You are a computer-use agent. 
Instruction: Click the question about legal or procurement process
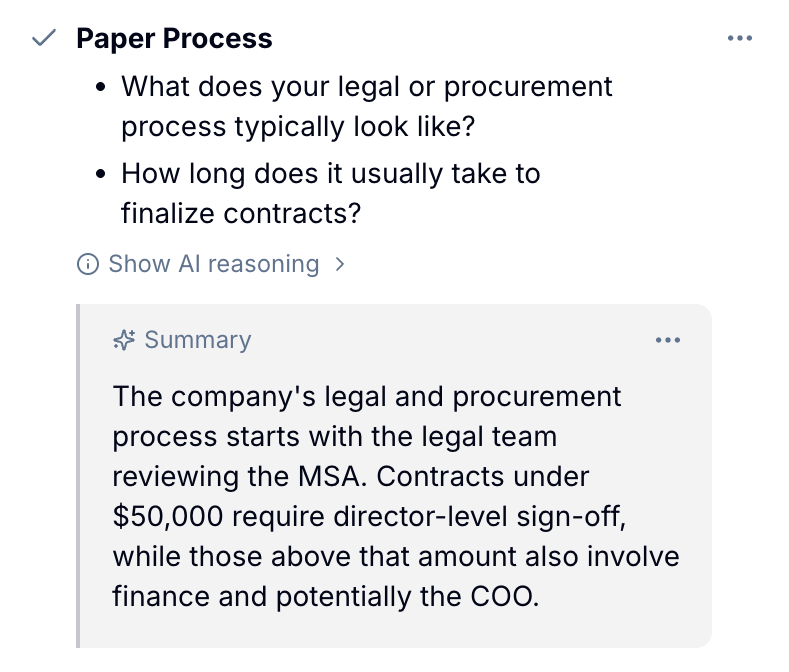click(x=367, y=106)
